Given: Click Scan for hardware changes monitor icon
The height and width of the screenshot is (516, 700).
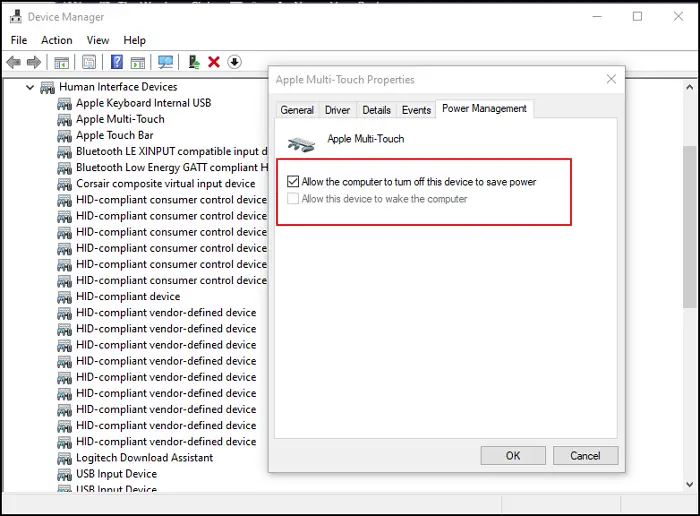Looking at the screenshot, I should 165,62.
